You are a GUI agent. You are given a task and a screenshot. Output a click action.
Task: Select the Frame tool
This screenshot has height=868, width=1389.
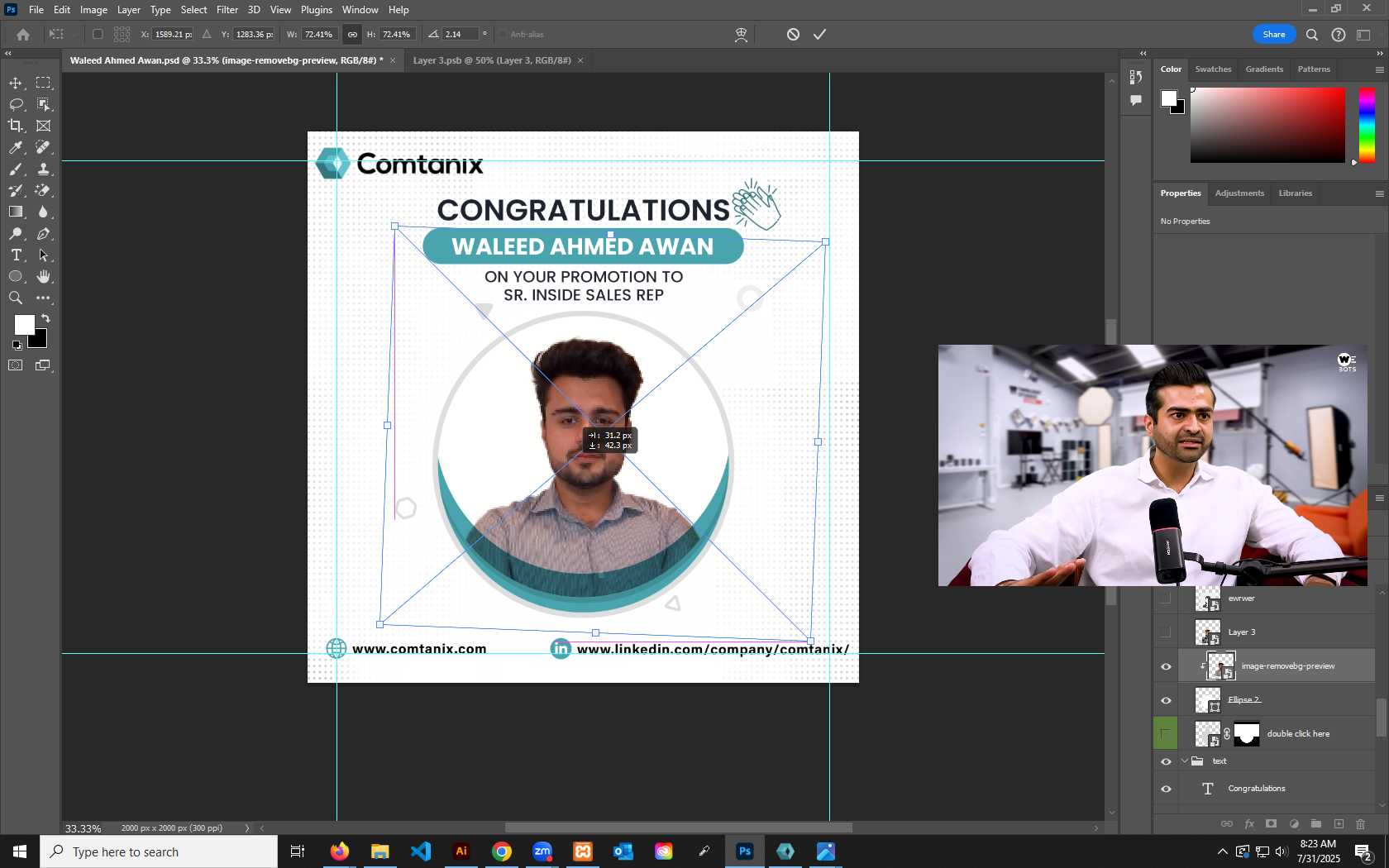(x=44, y=126)
